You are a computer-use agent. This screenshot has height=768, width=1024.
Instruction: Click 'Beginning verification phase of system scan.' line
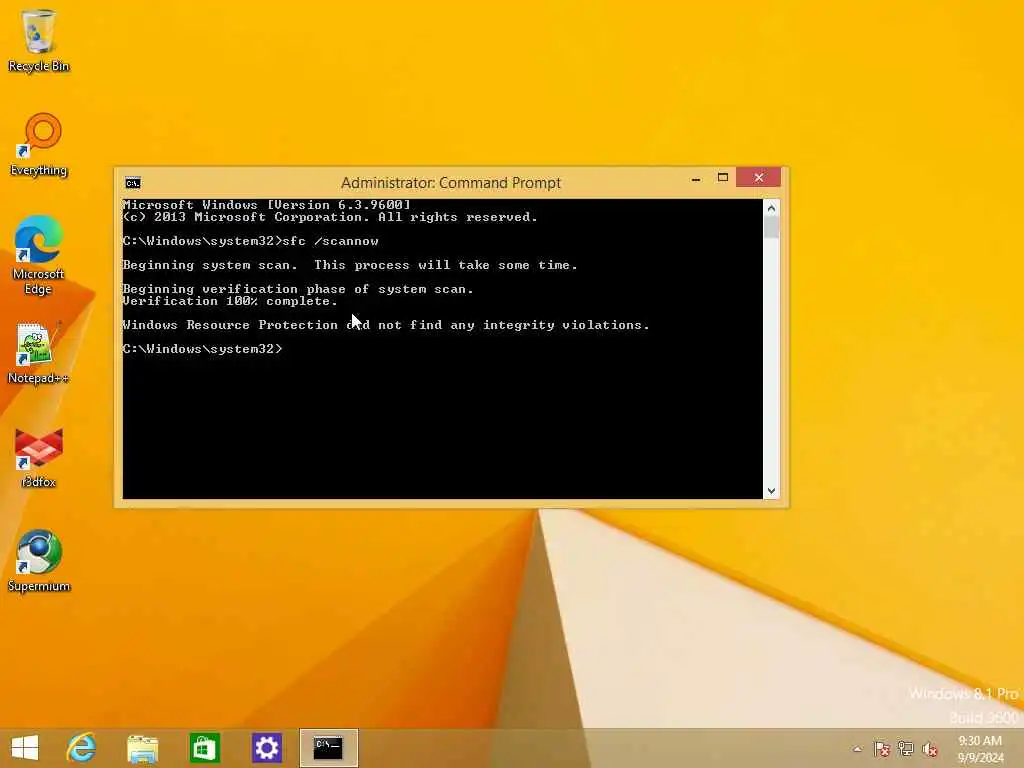298,289
